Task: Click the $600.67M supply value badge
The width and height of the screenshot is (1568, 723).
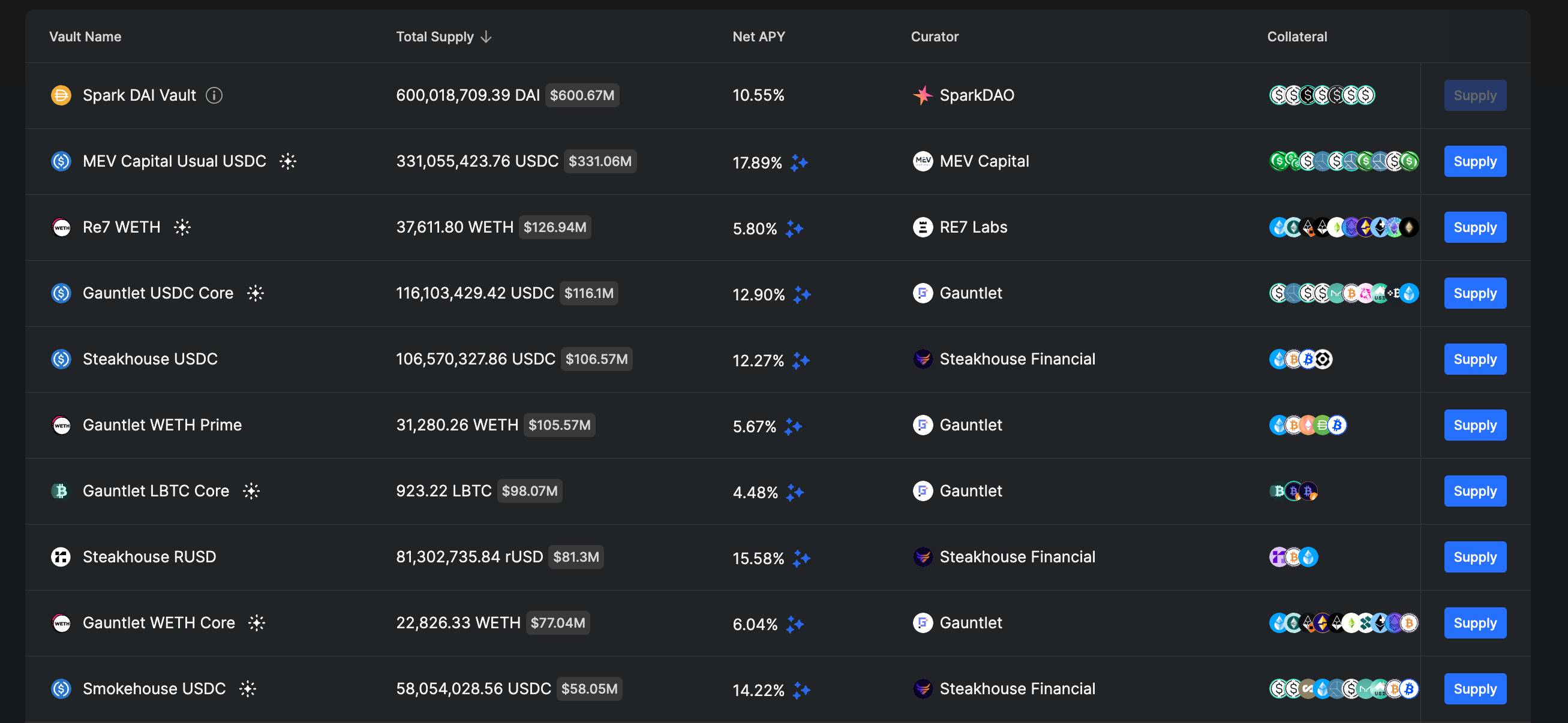Action: 582,95
